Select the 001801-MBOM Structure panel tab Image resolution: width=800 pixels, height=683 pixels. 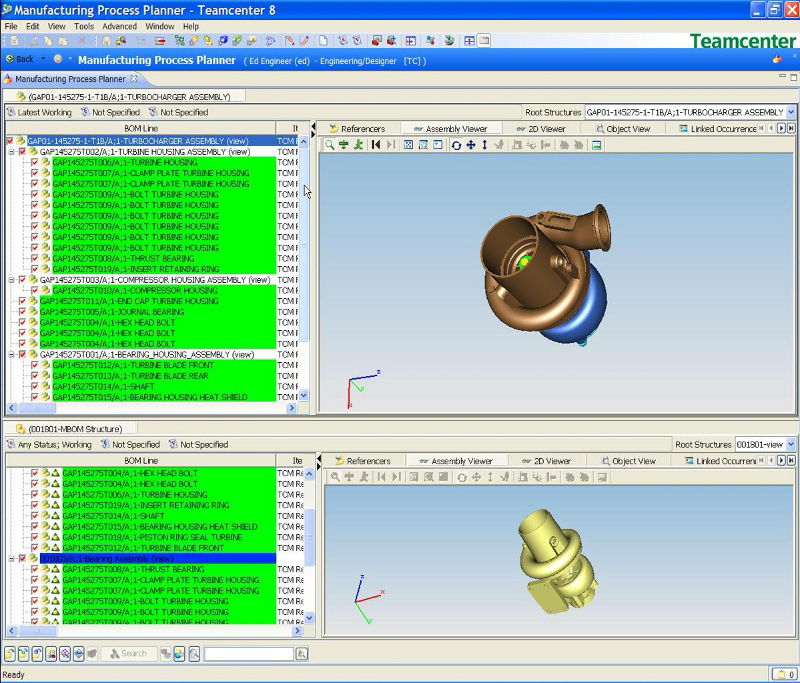69,429
